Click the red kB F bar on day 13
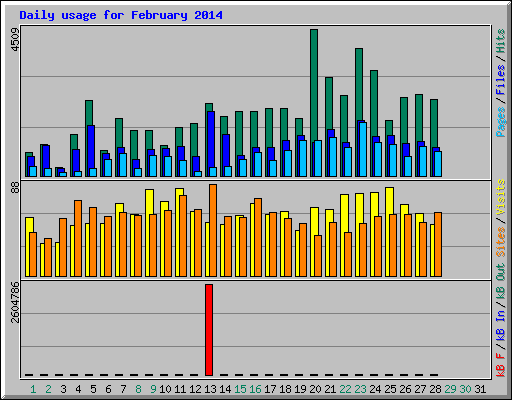 (209, 330)
